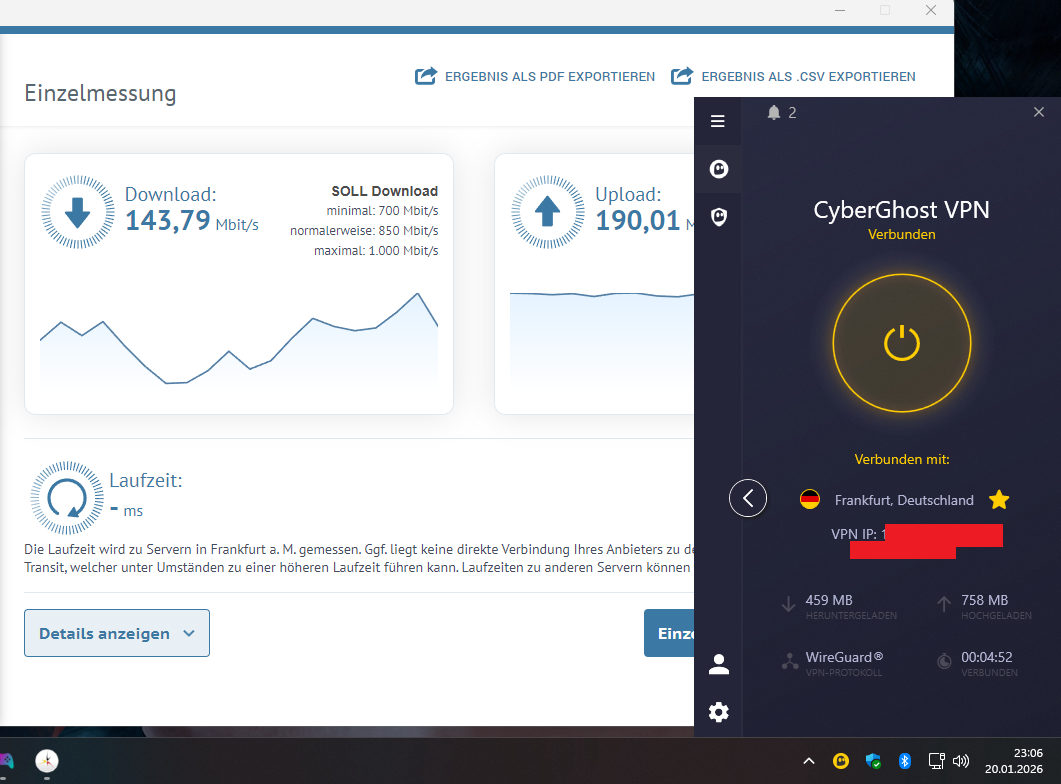Click the PDF export share icon
1061x784 pixels.
click(x=426, y=76)
